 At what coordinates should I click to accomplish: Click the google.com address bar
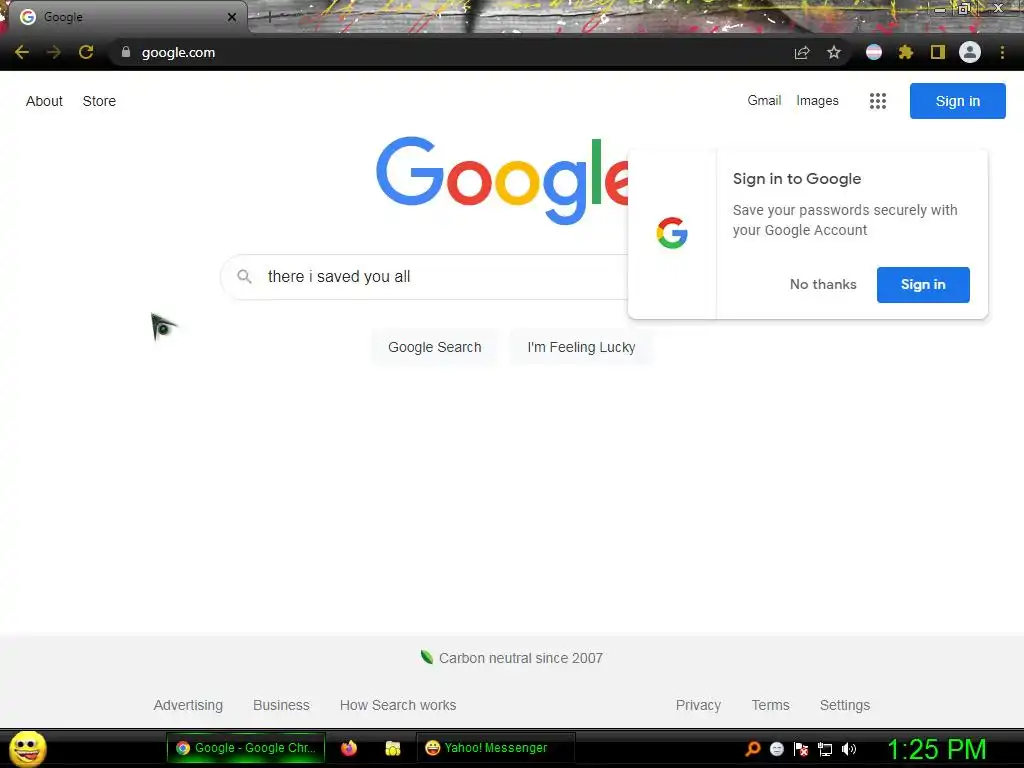(451, 52)
